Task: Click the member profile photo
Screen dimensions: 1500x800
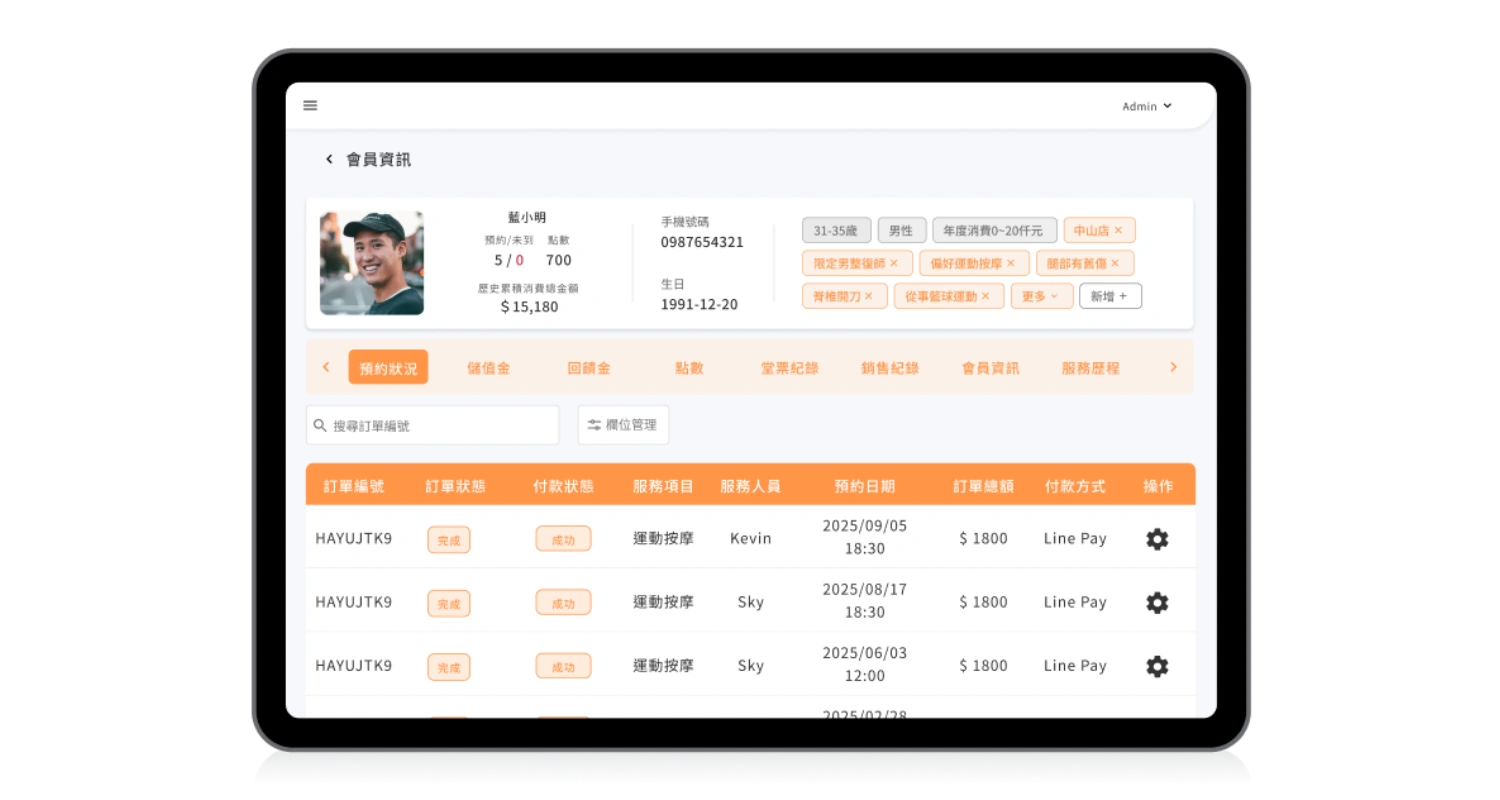Action: 371,263
